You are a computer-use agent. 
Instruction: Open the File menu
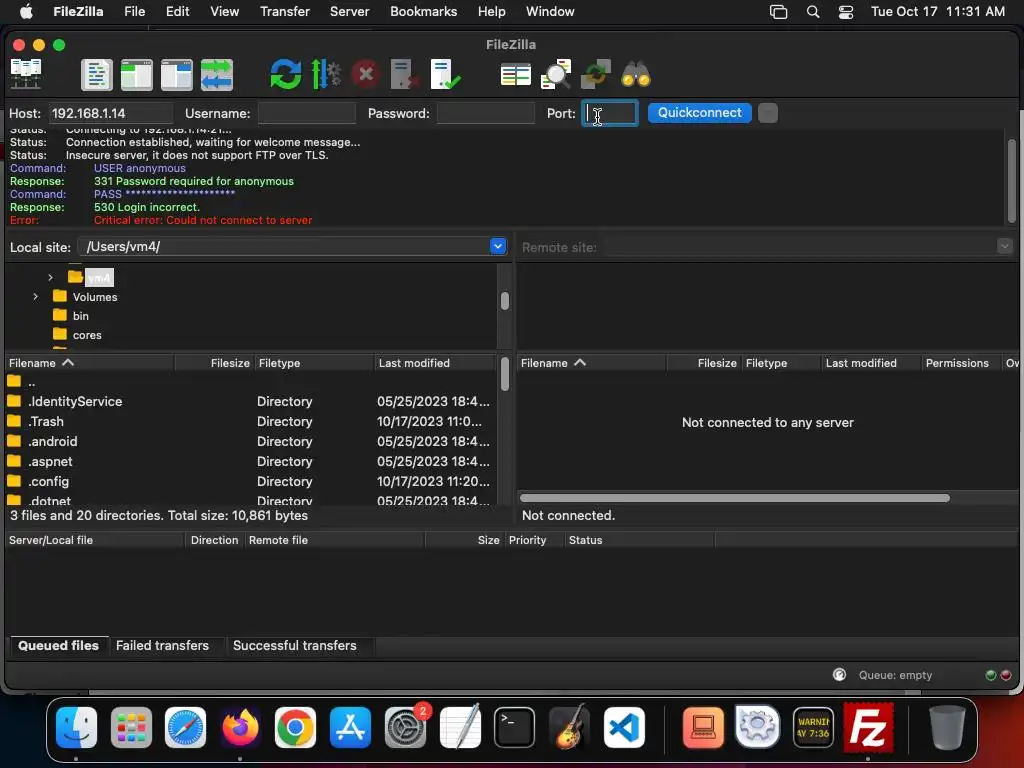(x=135, y=12)
